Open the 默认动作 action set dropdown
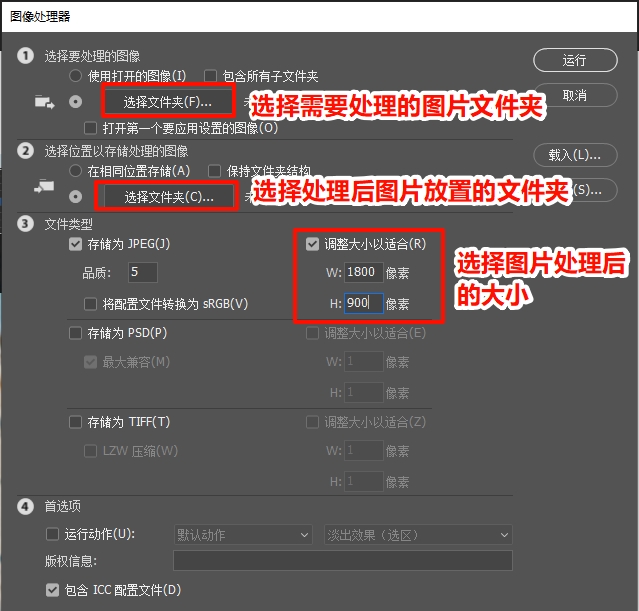The width and height of the screenshot is (639, 611). [x=243, y=534]
